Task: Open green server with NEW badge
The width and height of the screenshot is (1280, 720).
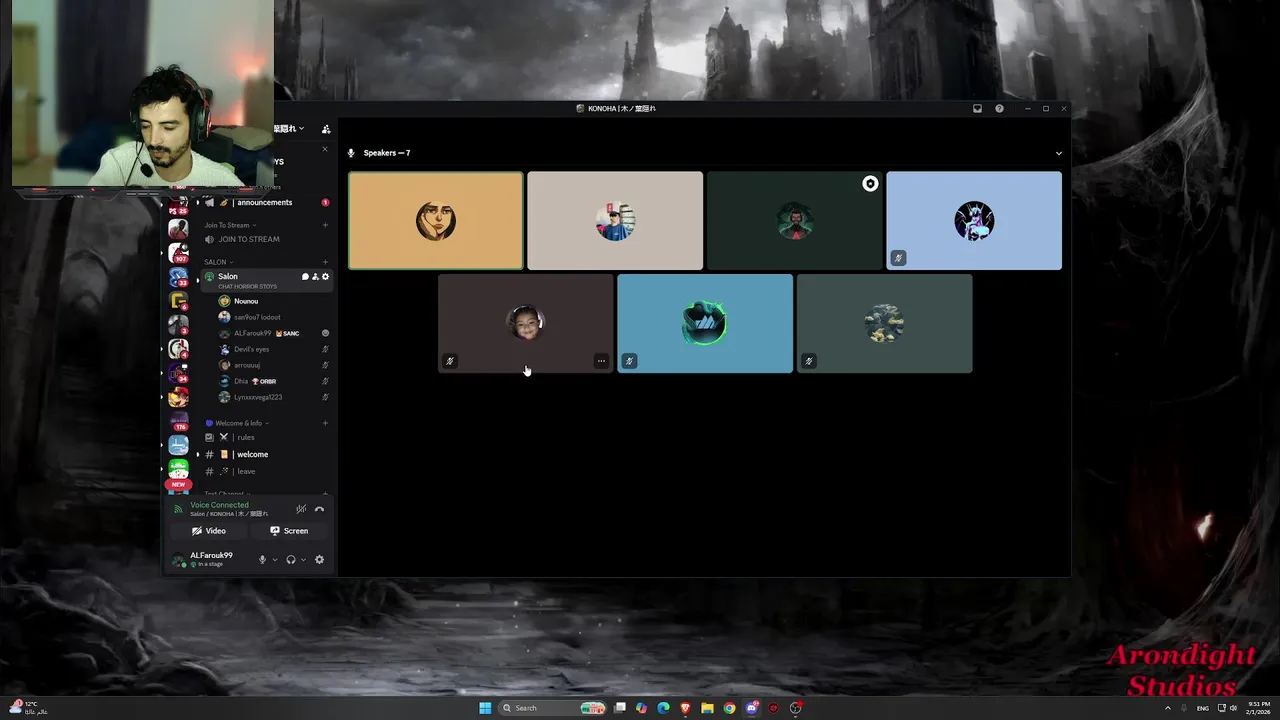Action: pos(178,470)
